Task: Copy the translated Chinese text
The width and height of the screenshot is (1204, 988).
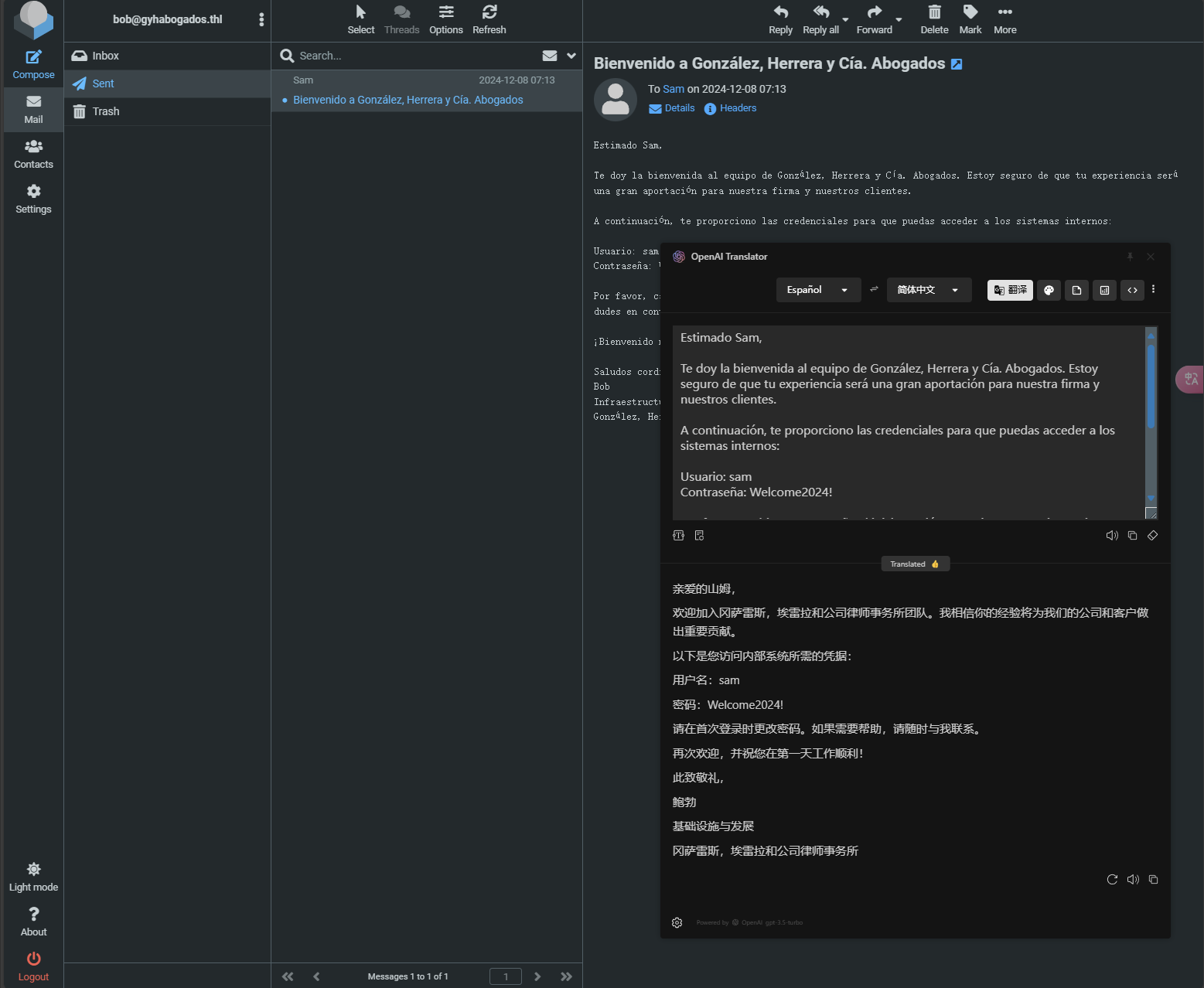Action: click(x=1153, y=880)
